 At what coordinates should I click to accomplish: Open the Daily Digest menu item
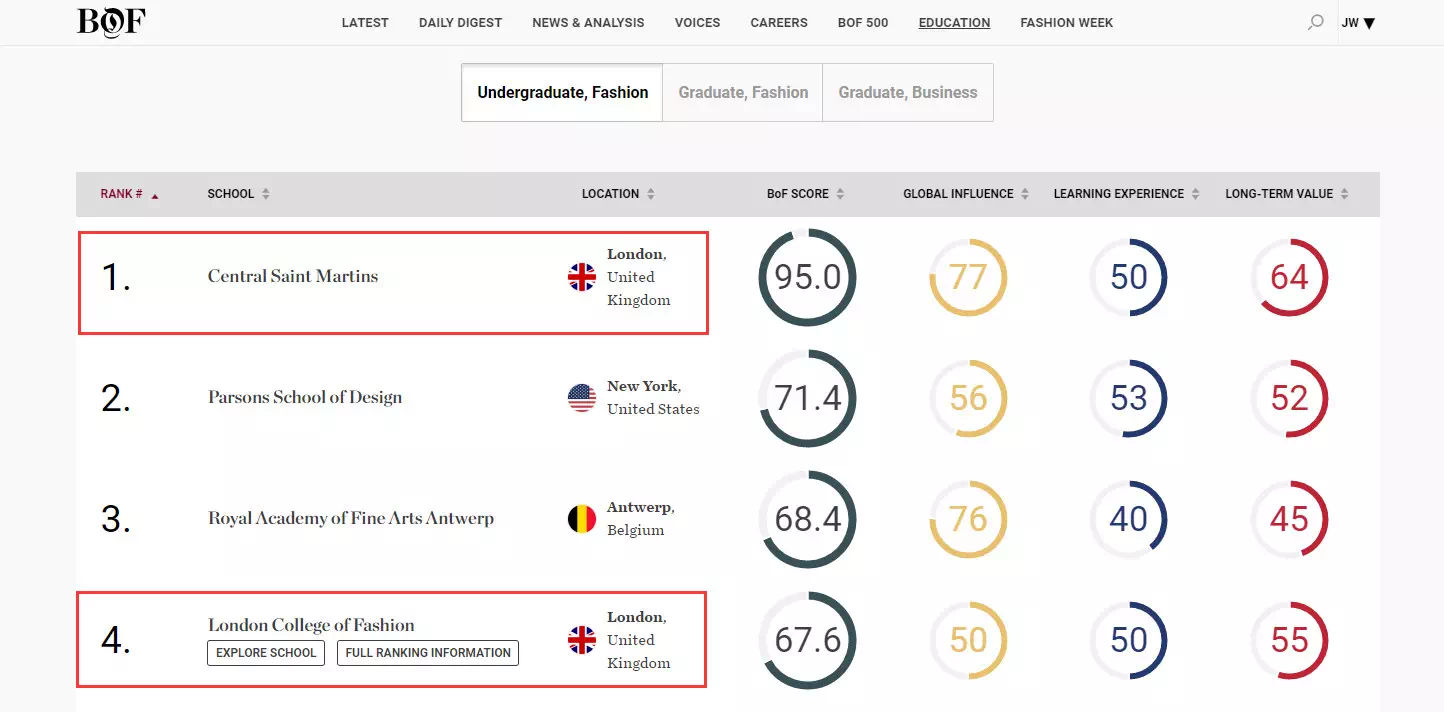(460, 23)
